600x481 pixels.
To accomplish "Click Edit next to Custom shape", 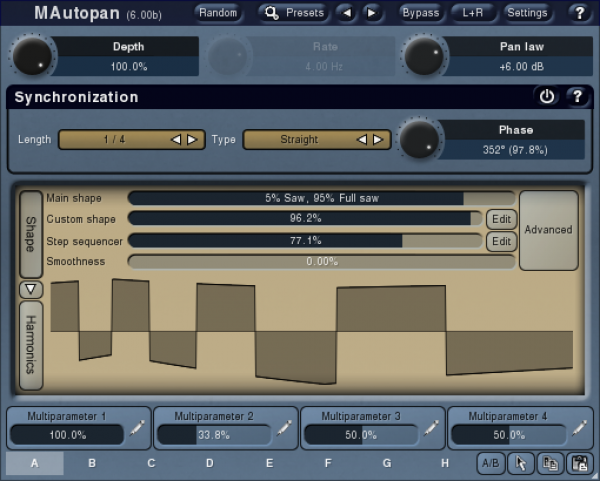I will (x=501, y=219).
